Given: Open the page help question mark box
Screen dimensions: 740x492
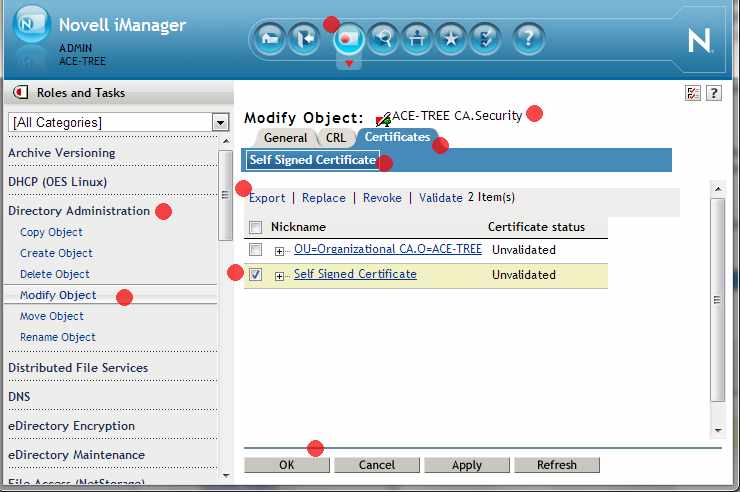Looking at the screenshot, I should tap(714, 93).
